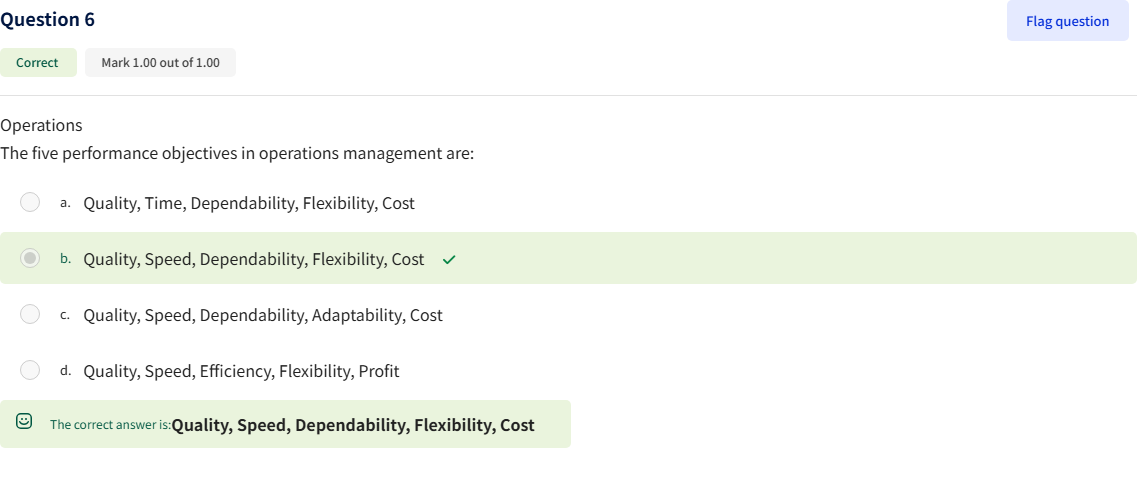Click answer text with Adaptability and Cost
Viewport: 1137px width, 478px height.
[262, 315]
